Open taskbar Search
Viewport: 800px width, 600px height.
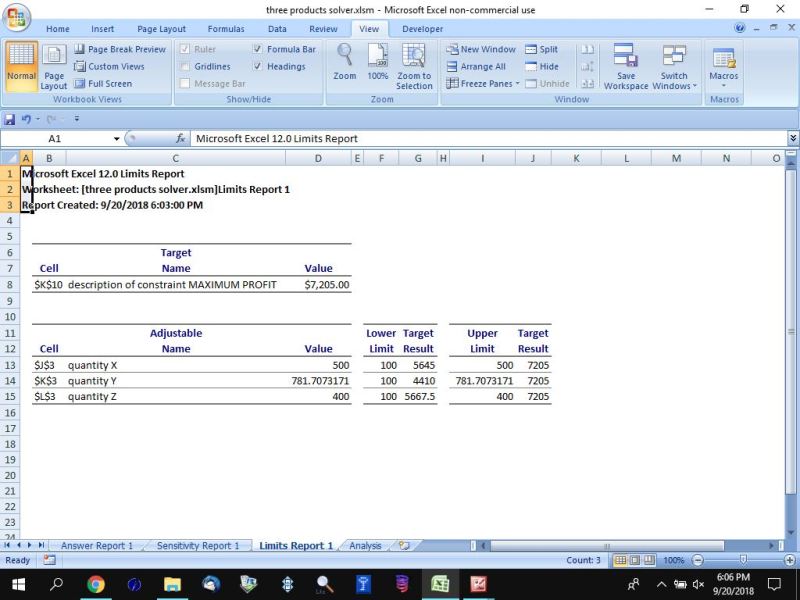pyautogui.click(x=56, y=584)
